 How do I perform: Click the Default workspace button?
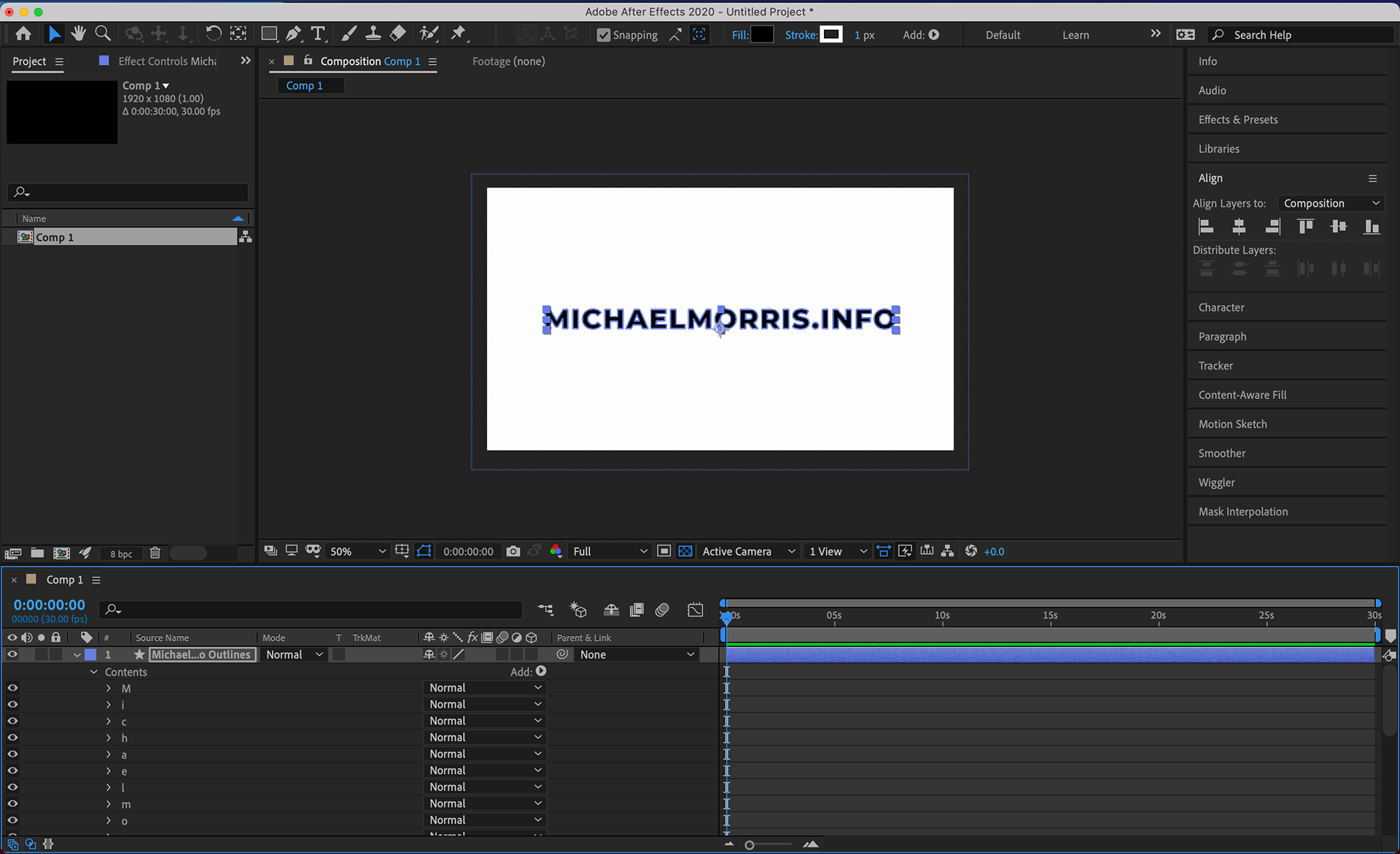[x=1003, y=35]
